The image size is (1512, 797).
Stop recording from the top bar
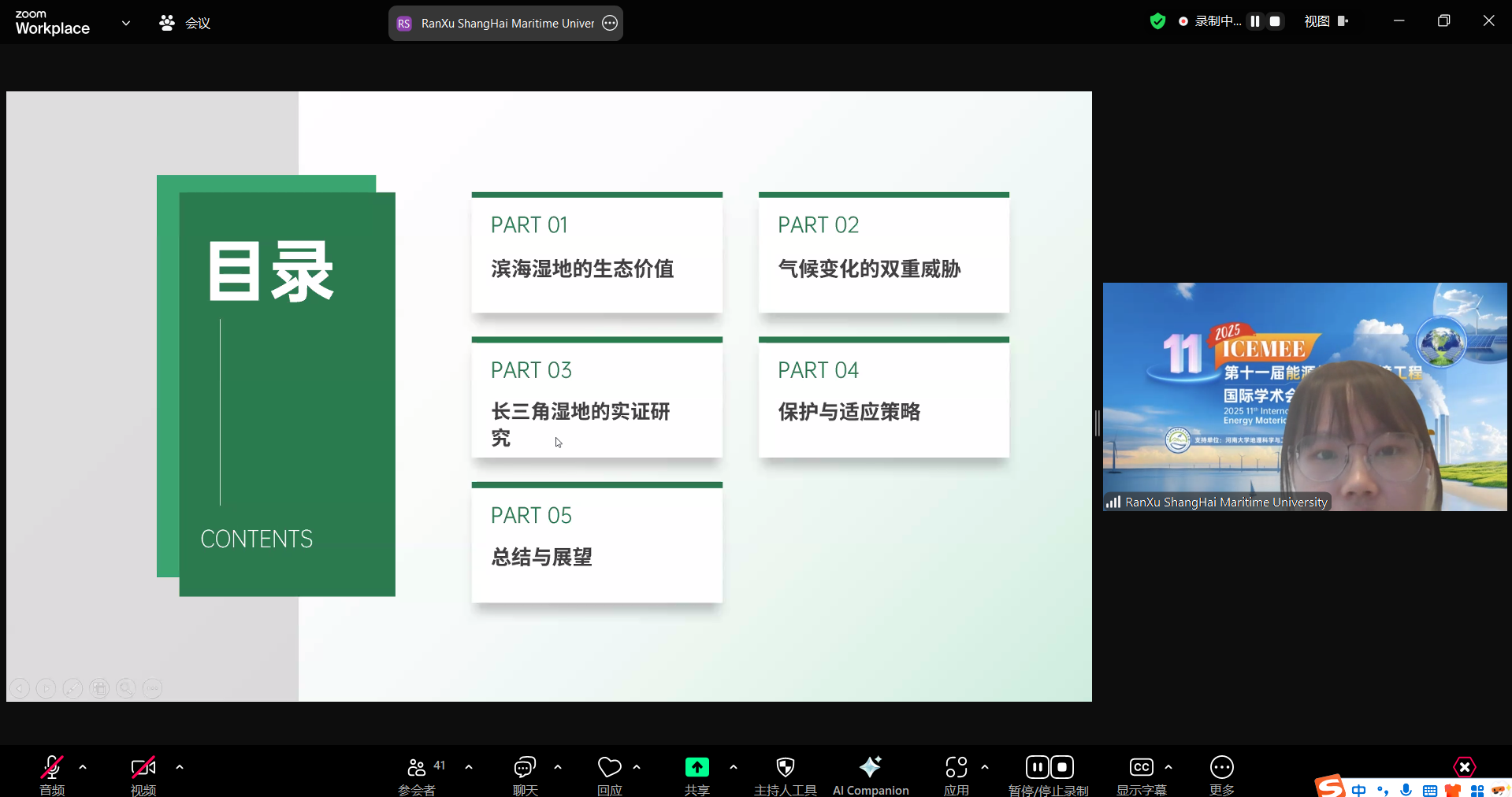(x=1275, y=21)
